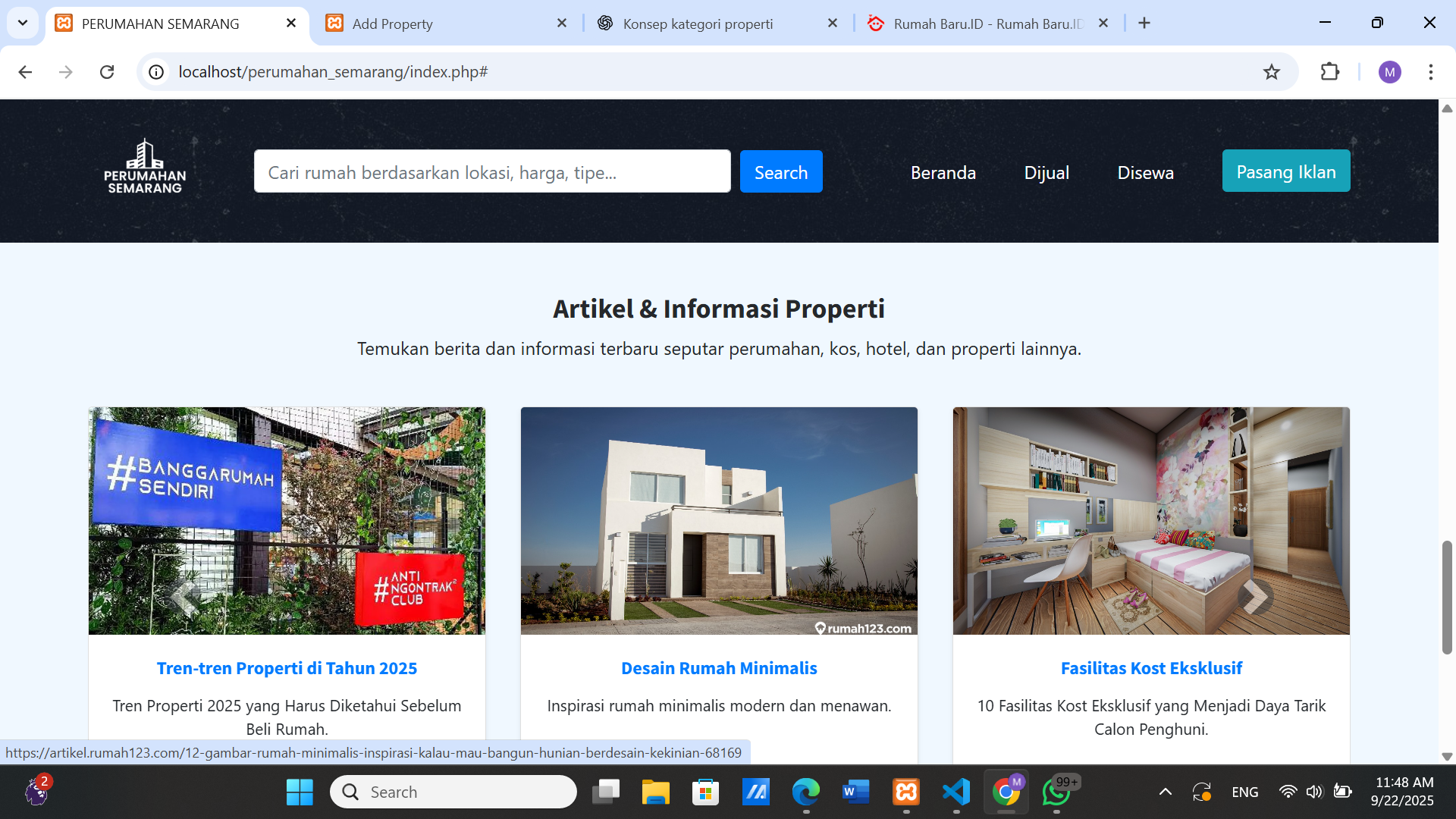
Task: View site information icon in address bar
Action: click(x=156, y=72)
